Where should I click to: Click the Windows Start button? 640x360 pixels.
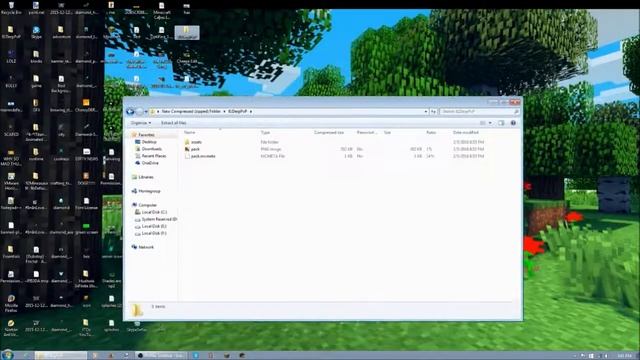(x=7, y=355)
